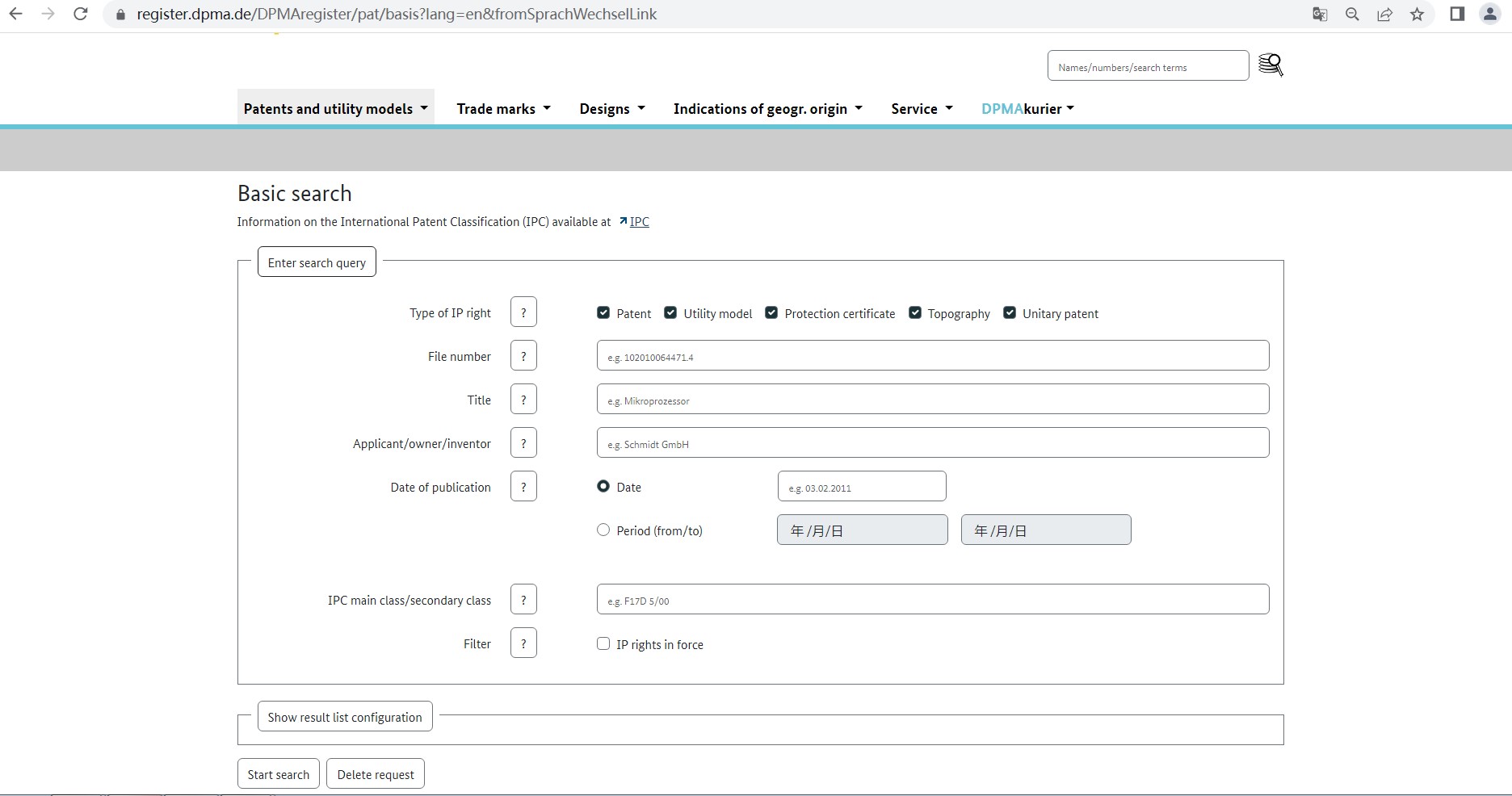This screenshot has height=796, width=1512.
Task: Expand Indications of geogr. origin menu
Action: pyautogui.click(x=768, y=108)
